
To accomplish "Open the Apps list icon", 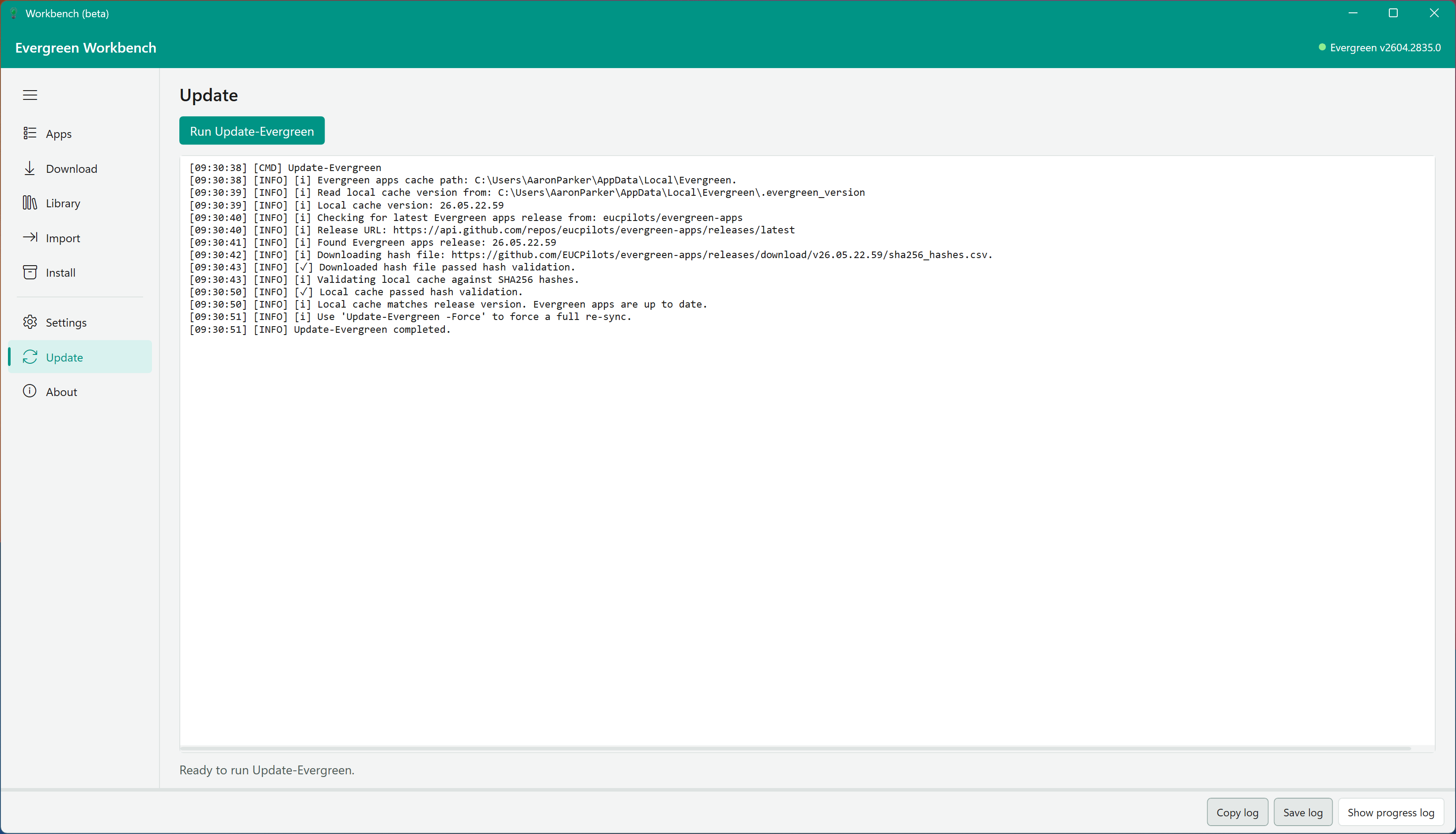I will (30, 133).
